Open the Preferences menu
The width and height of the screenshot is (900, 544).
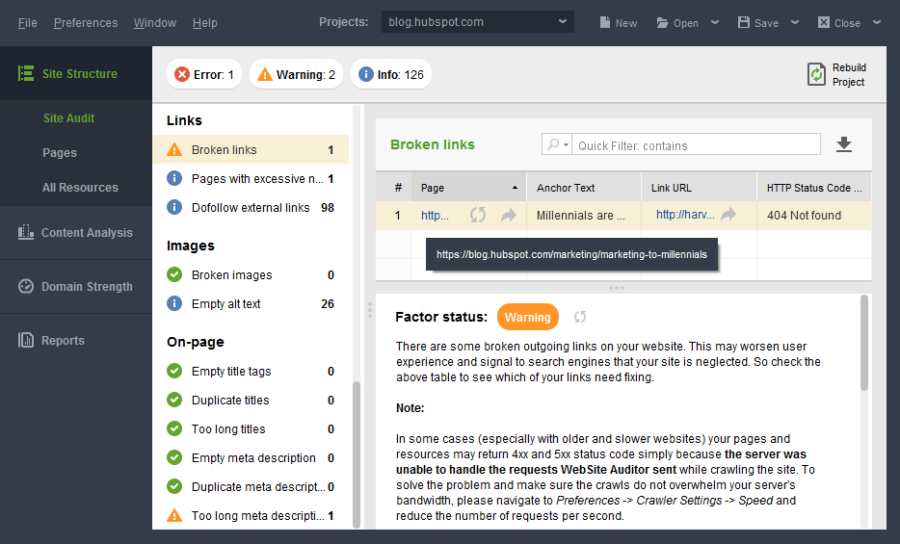(x=86, y=23)
